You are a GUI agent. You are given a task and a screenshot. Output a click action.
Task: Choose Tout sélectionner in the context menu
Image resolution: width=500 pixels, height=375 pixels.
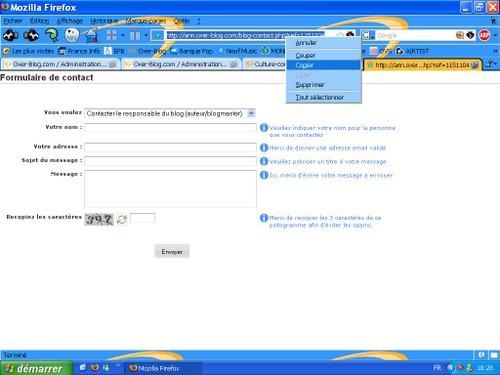pyautogui.click(x=324, y=97)
